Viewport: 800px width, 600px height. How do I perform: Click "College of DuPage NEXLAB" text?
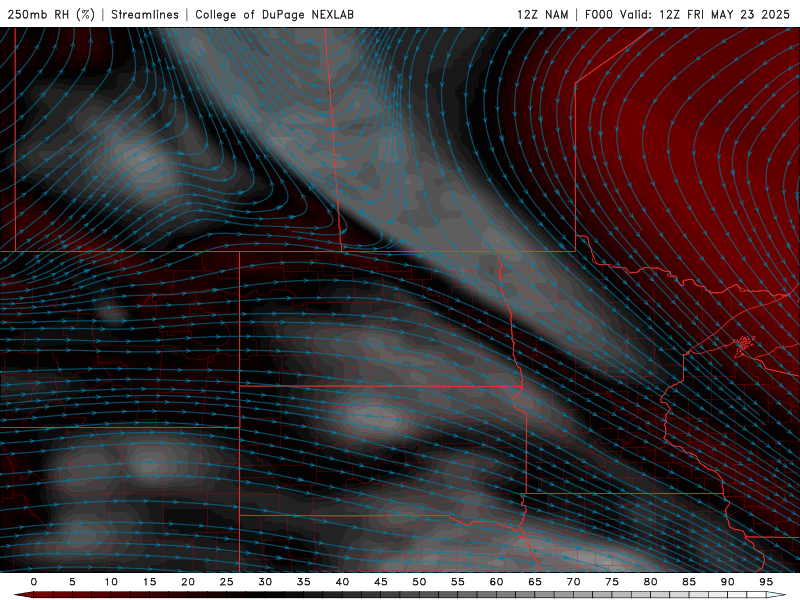pyautogui.click(x=274, y=14)
